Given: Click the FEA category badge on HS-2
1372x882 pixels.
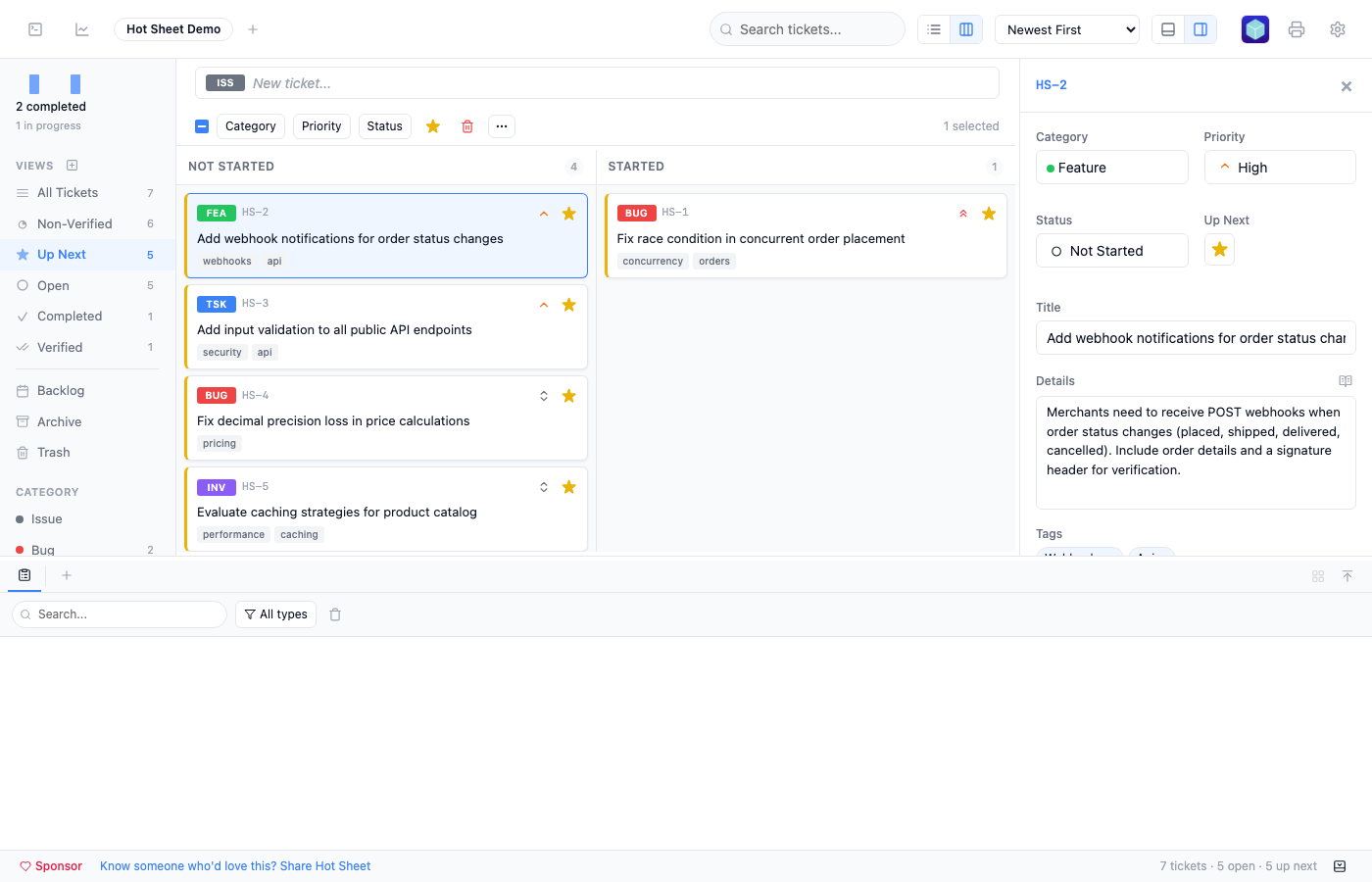Looking at the screenshot, I should [217, 213].
